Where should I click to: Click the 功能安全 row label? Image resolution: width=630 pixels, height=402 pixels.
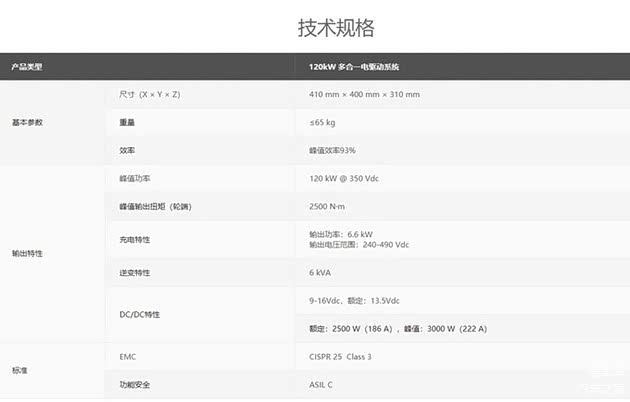[x=134, y=384]
